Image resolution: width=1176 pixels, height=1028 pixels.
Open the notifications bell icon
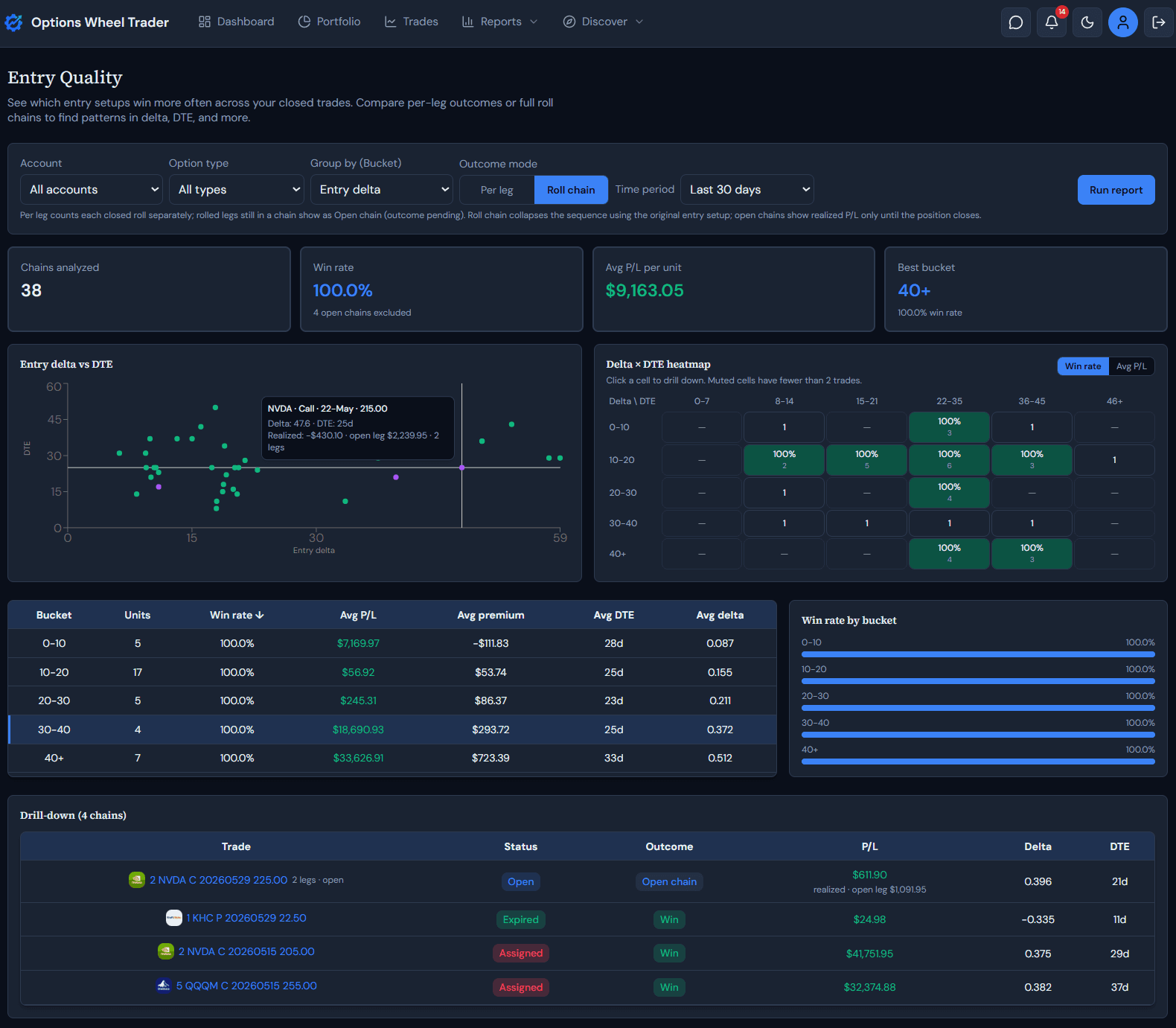pyautogui.click(x=1052, y=22)
